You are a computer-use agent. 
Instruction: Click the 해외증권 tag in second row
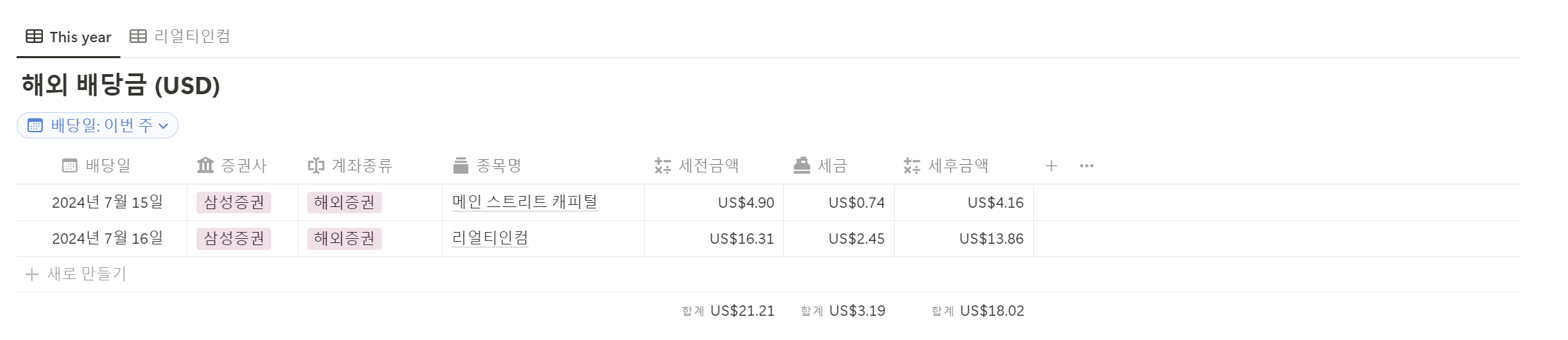click(345, 238)
